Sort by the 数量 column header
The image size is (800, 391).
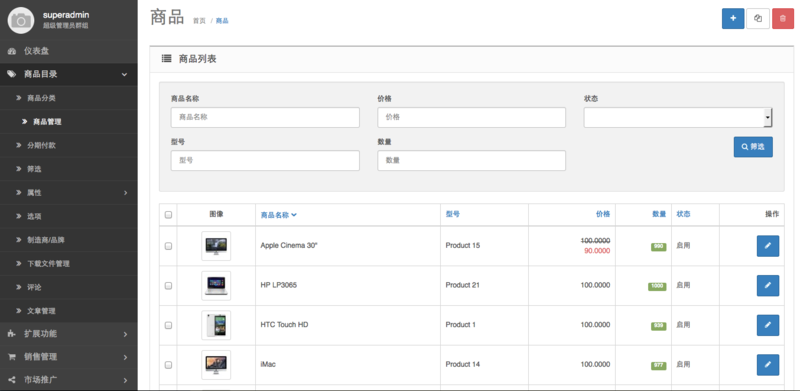point(659,214)
